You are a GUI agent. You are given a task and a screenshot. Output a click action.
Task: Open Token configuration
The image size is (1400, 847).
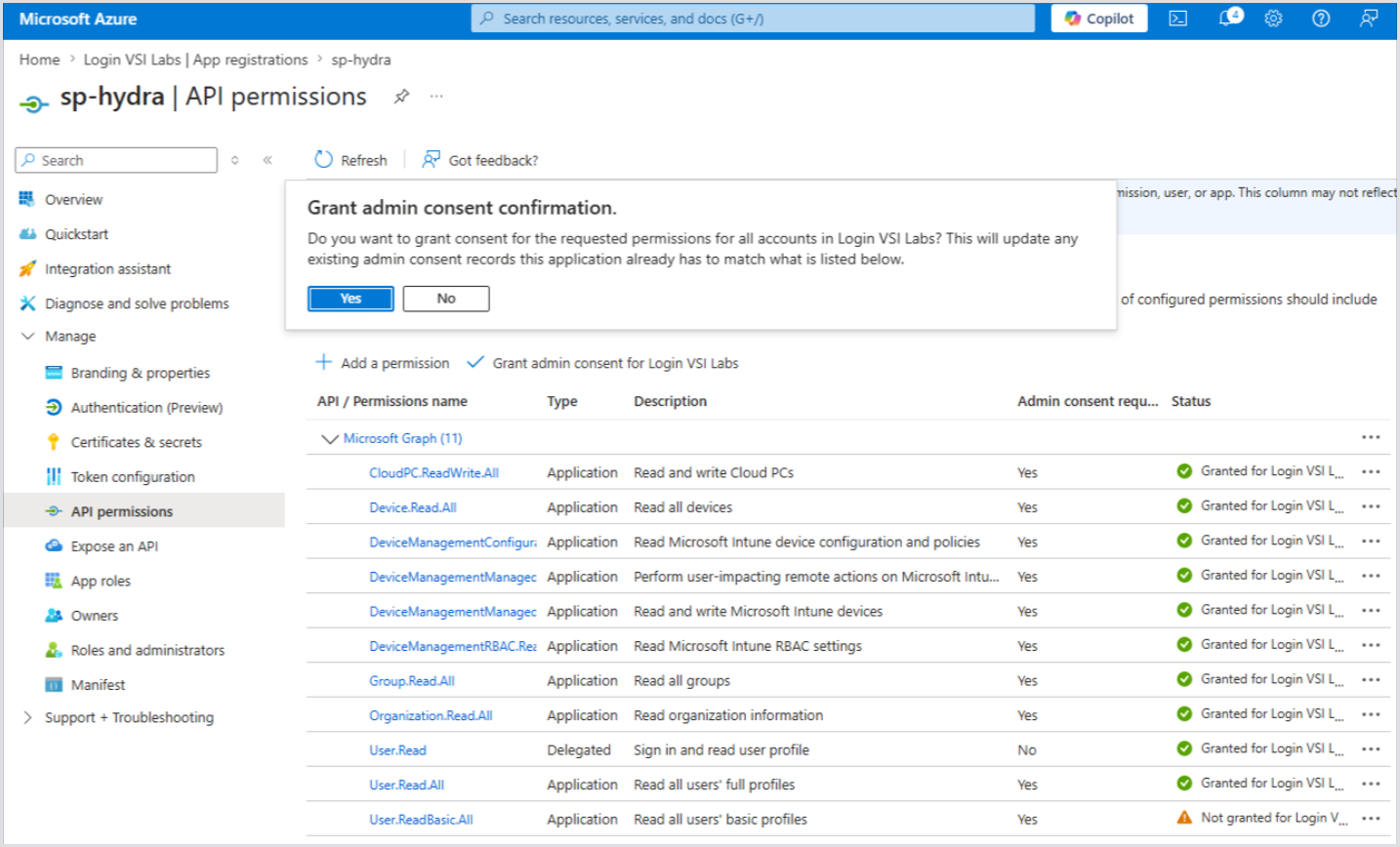click(133, 477)
